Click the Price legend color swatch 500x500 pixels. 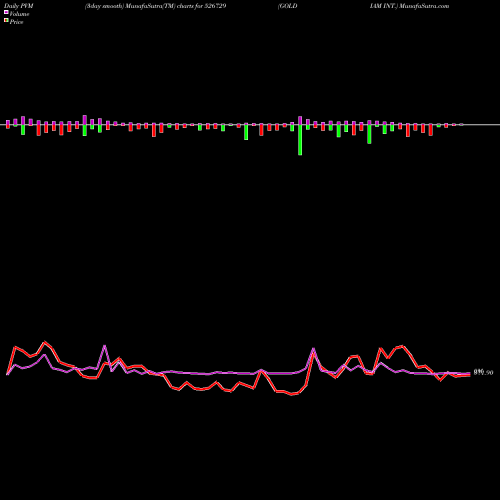(x=6, y=21)
